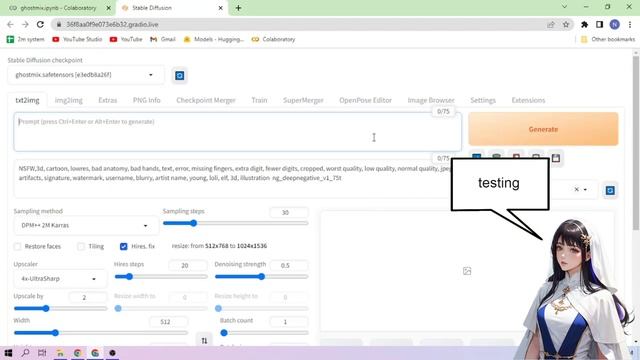Viewport: 640px width, 360px height.
Task: Go forward in browser history
Action: [25, 24]
